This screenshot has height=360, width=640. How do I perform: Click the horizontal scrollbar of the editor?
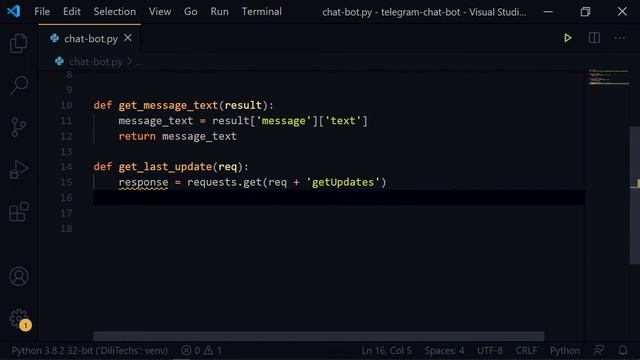[318, 336]
